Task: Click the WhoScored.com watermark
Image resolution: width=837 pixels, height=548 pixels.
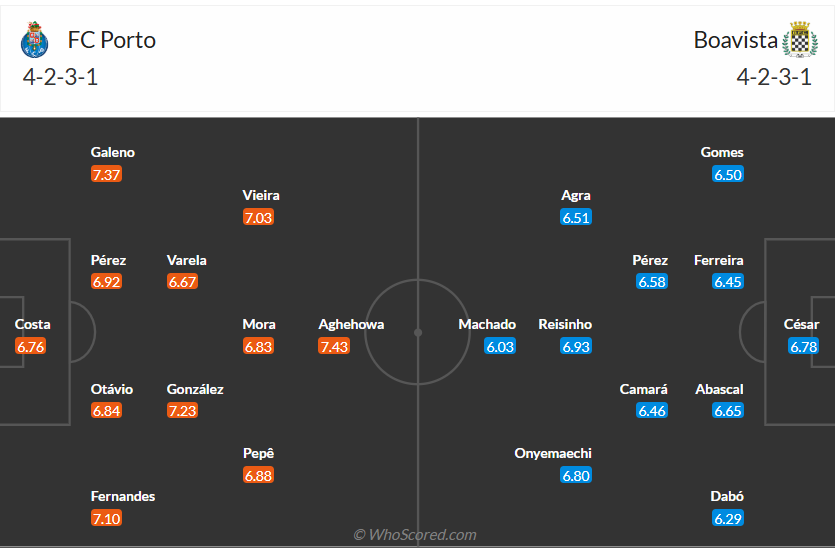Action: (415, 535)
